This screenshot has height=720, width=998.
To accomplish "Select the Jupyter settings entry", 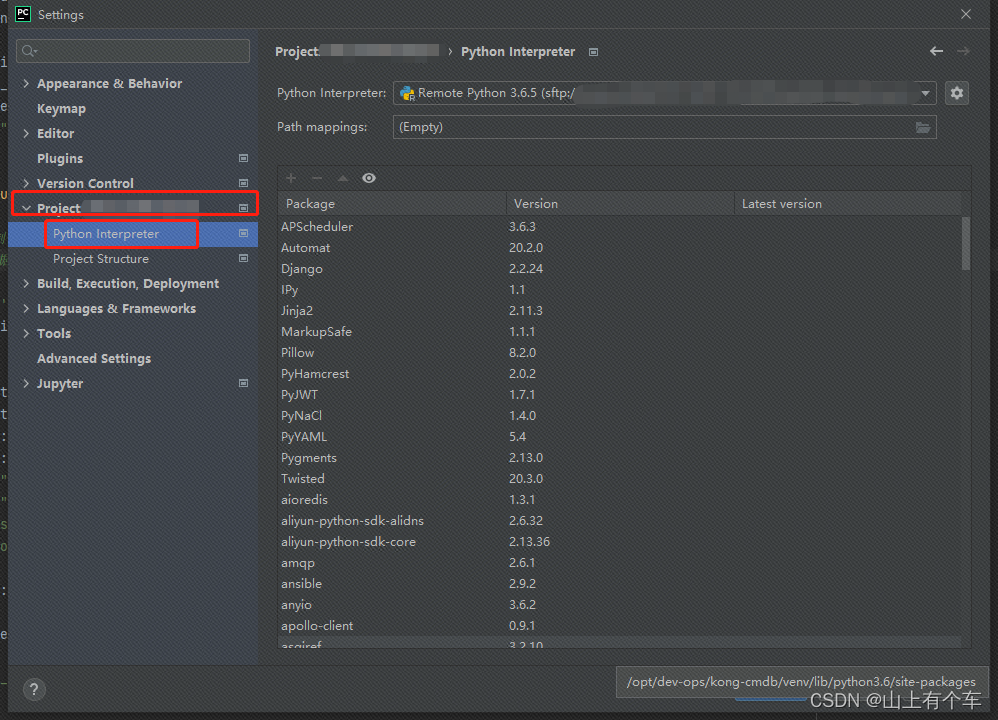I will (x=60, y=384).
